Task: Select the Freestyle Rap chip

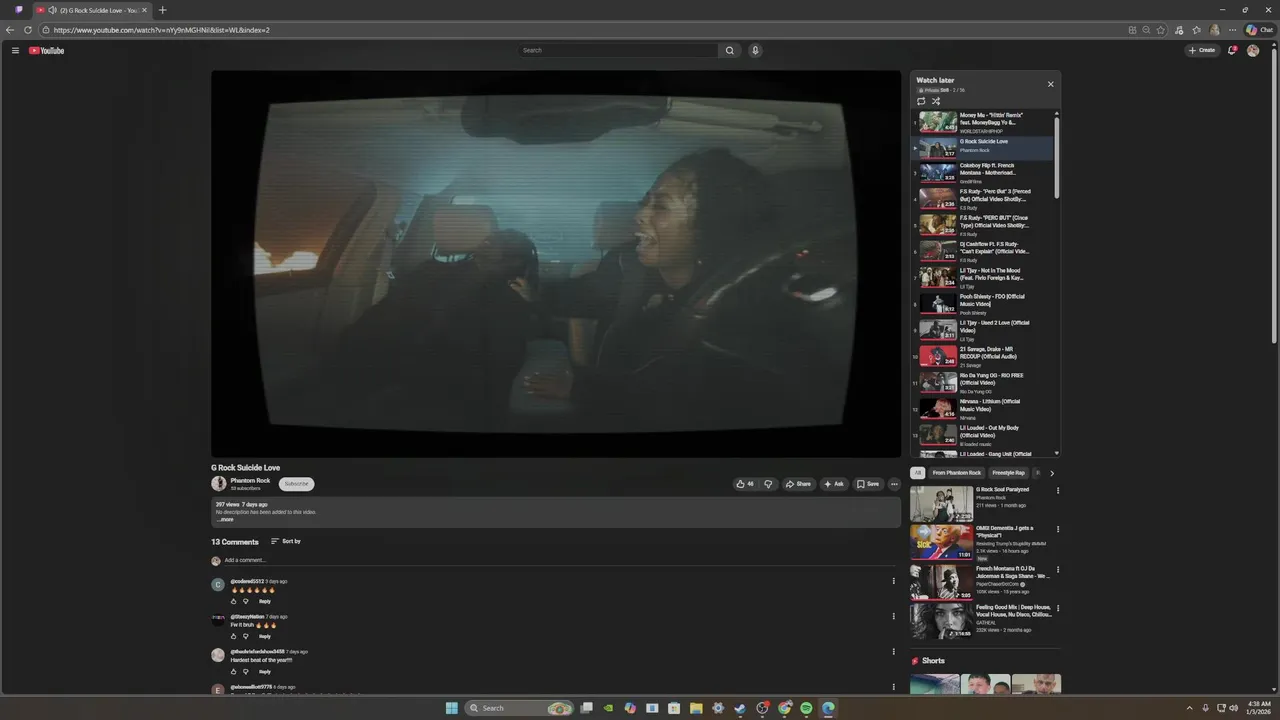Action: pos(1008,473)
